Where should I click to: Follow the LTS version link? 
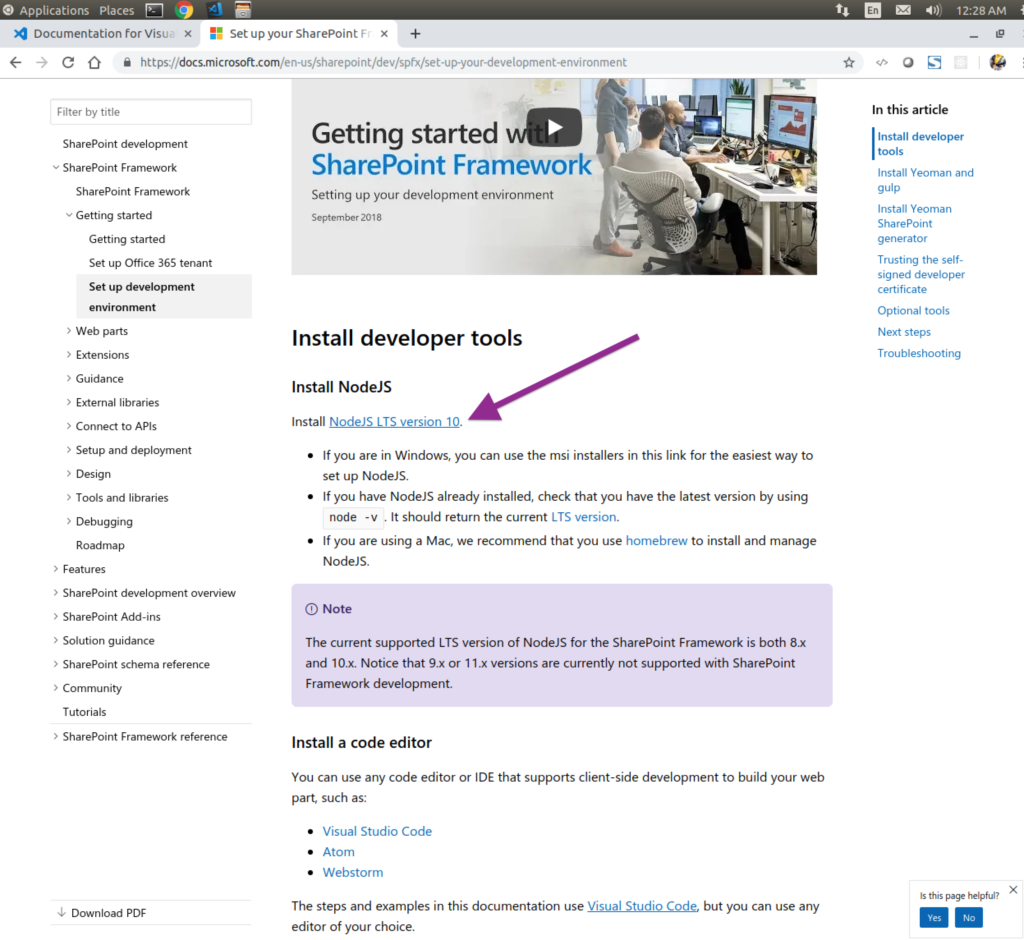coord(584,517)
